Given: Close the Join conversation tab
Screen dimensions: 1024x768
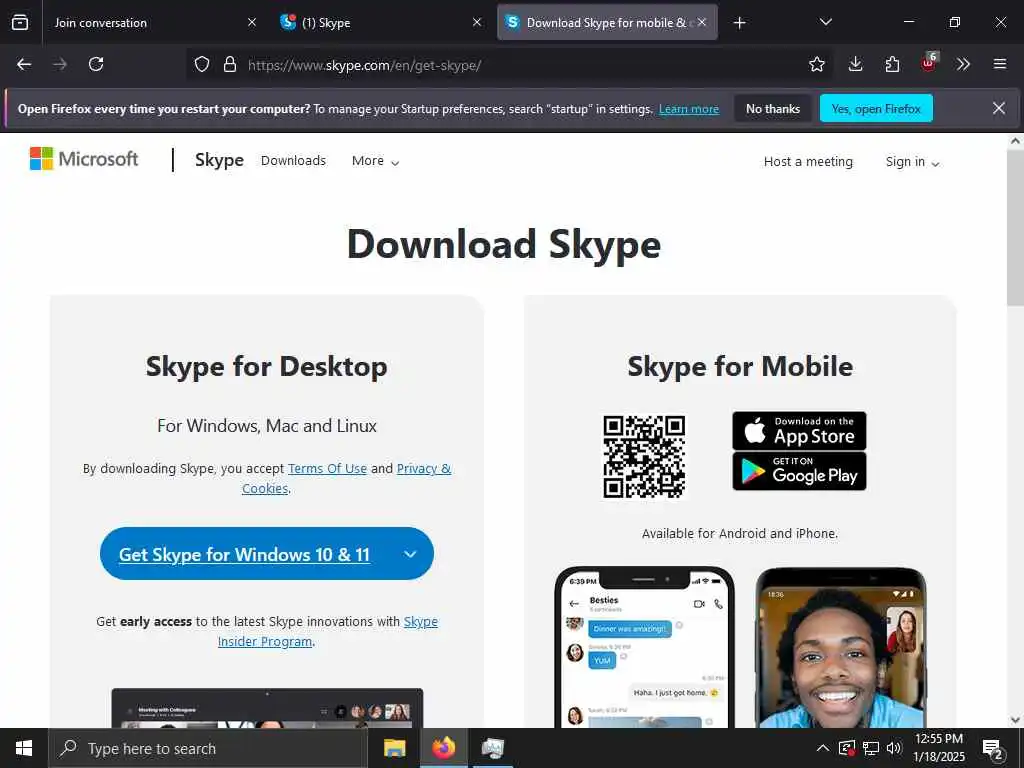Looking at the screenshot, I should pyautogui.click(x=252, y=22).
